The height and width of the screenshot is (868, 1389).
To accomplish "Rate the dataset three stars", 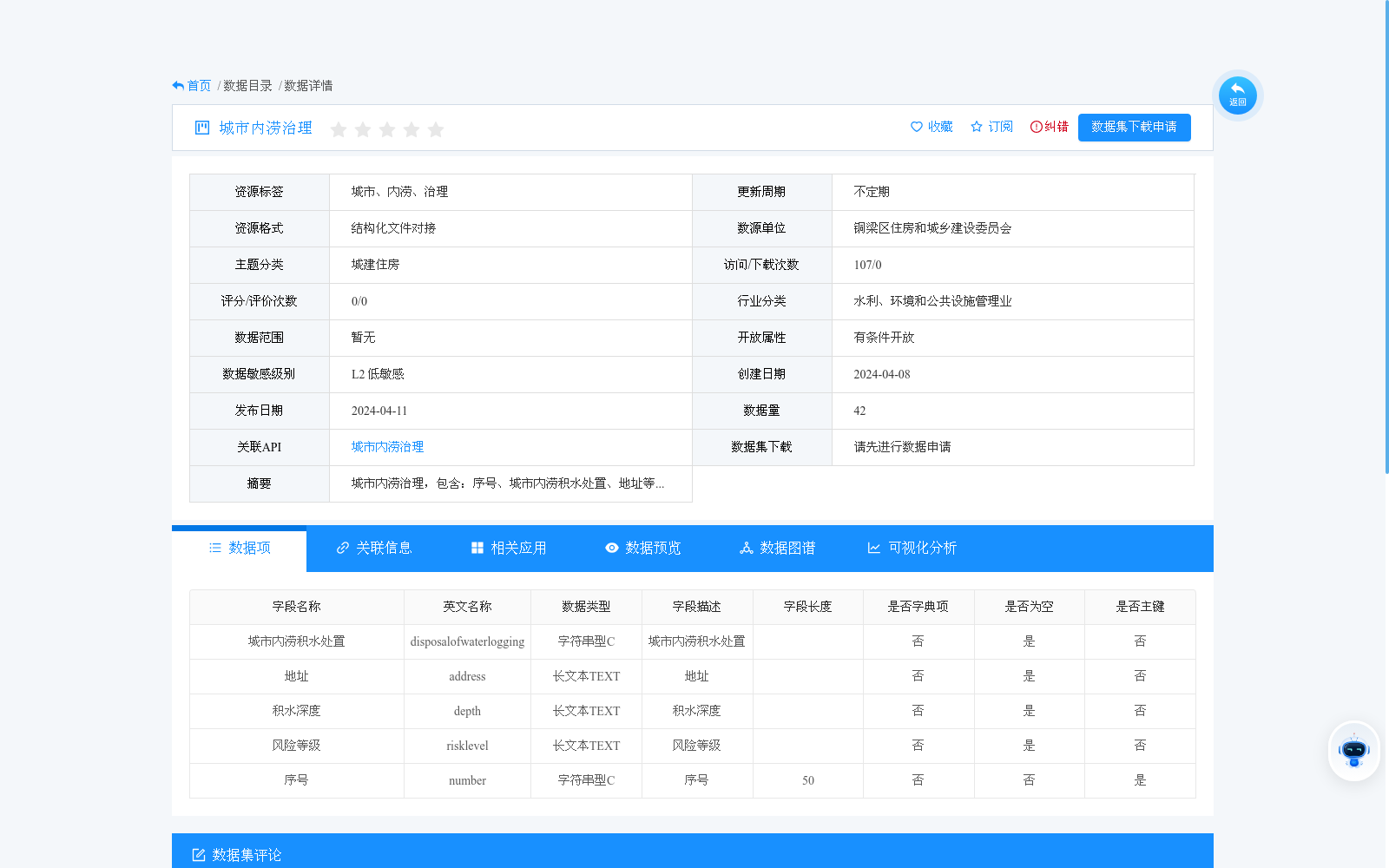I will pos(387,129).
